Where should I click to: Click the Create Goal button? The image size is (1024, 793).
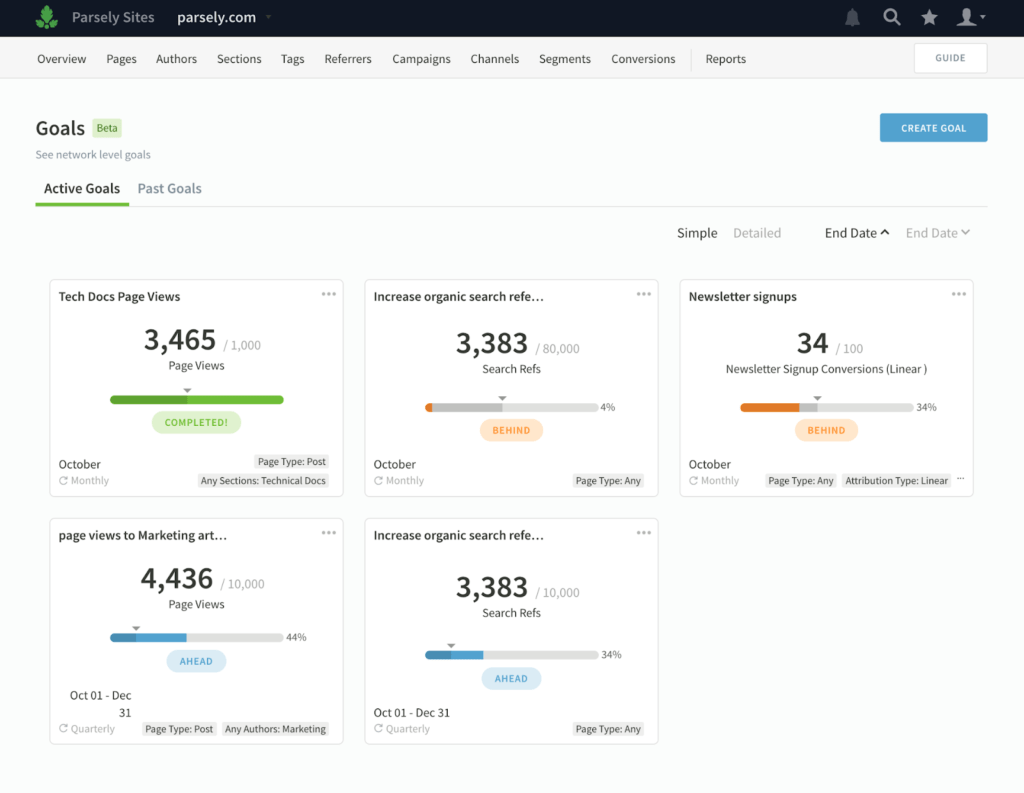coord(933,128)
